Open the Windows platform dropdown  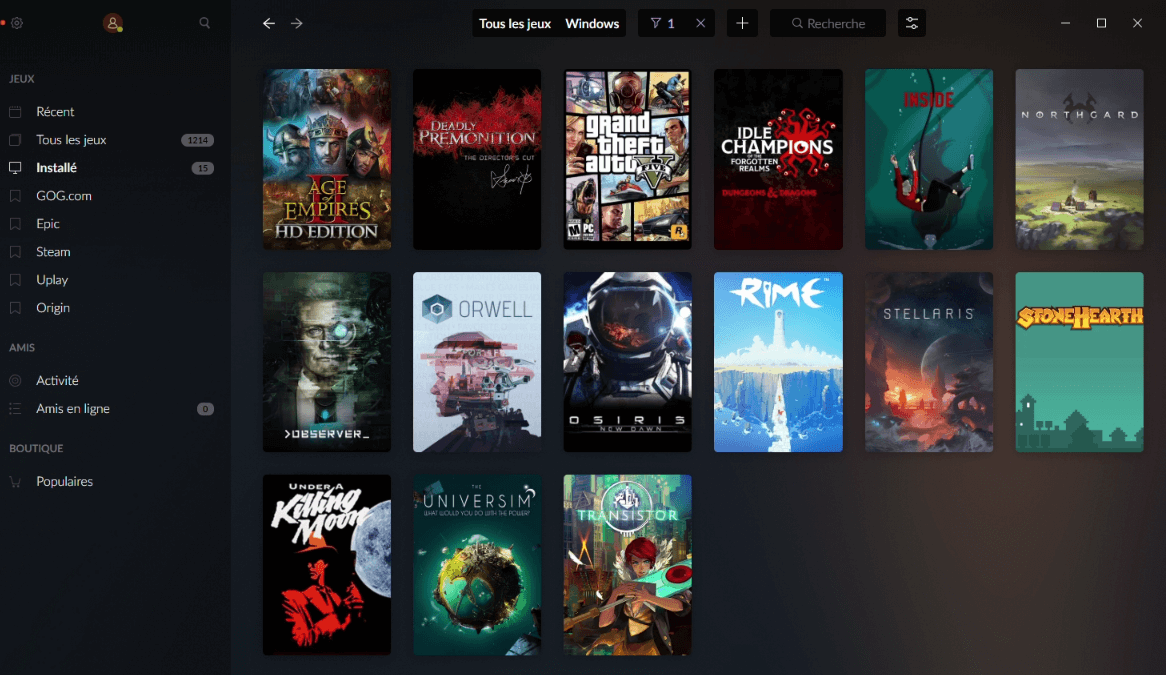[x=592, y=23]
